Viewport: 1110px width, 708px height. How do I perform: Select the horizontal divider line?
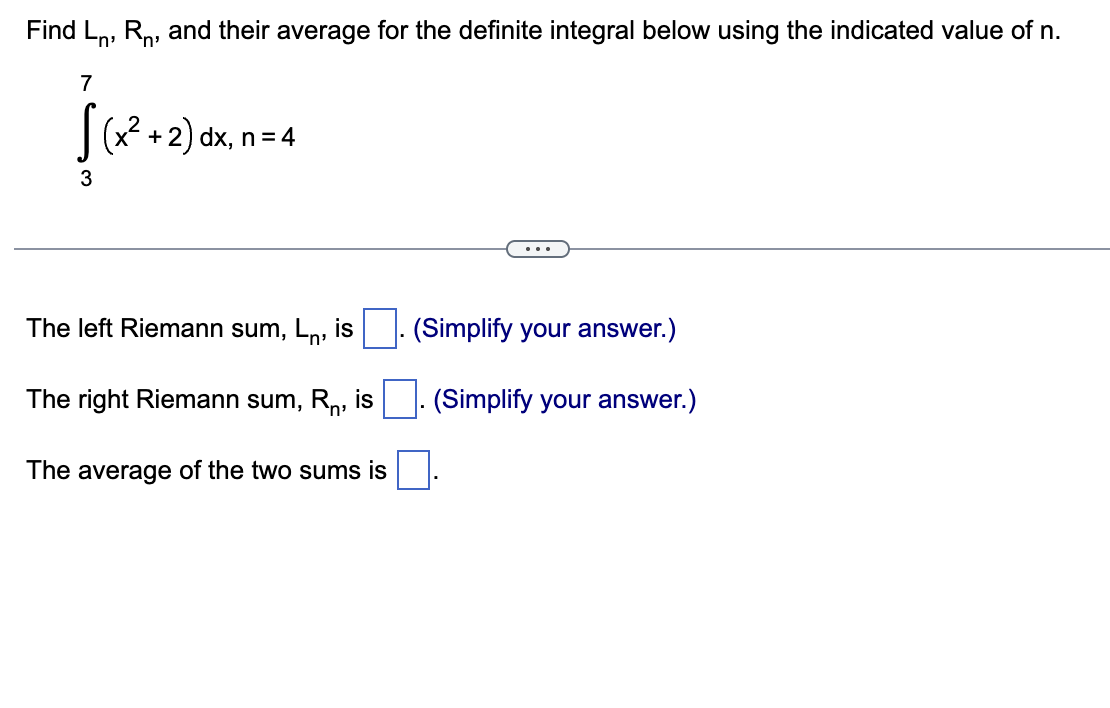point(250,248)
